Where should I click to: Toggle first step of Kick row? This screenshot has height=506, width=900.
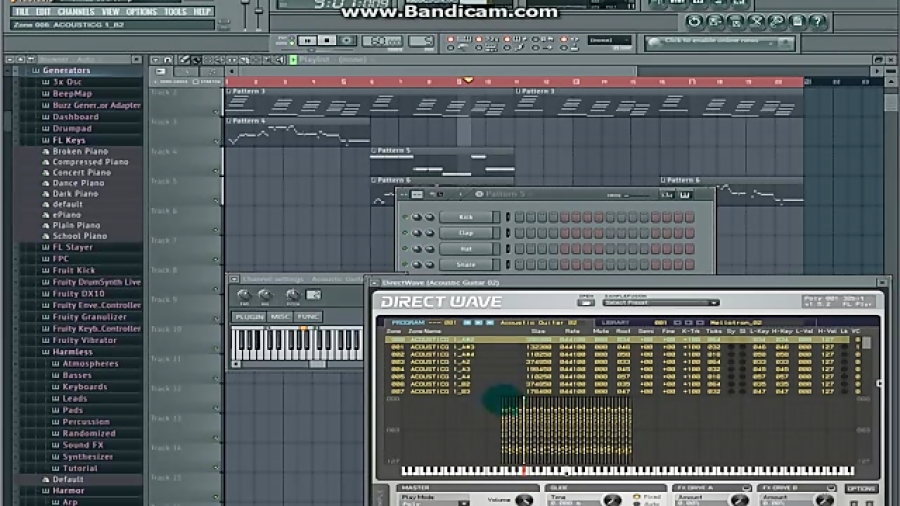519,217
